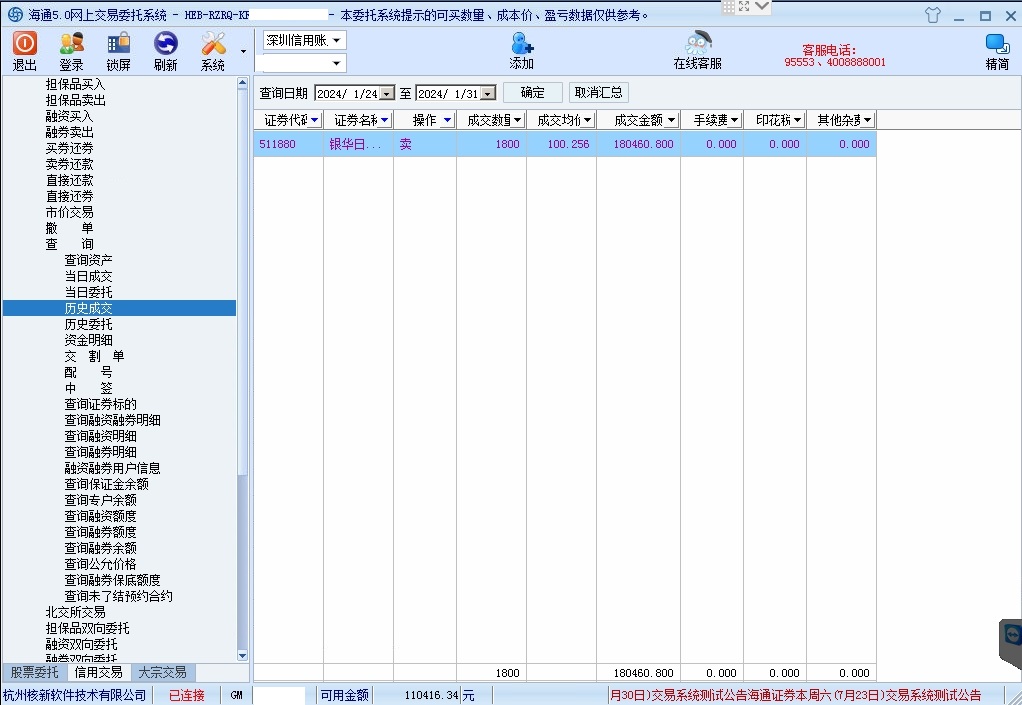This screenshot has width=1022, height=705.
Task: Click the 锁屏 lock screen icon
Action: (118, 44)
